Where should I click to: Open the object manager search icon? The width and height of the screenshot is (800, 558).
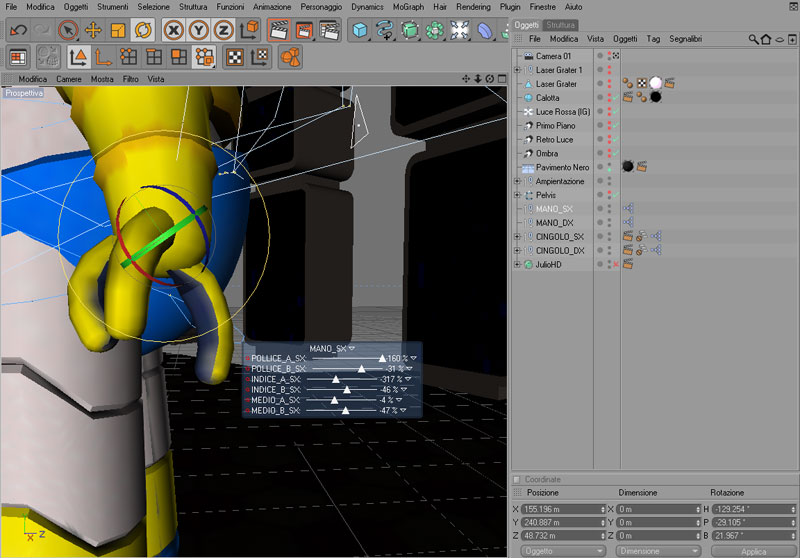(x=753, y=39)
